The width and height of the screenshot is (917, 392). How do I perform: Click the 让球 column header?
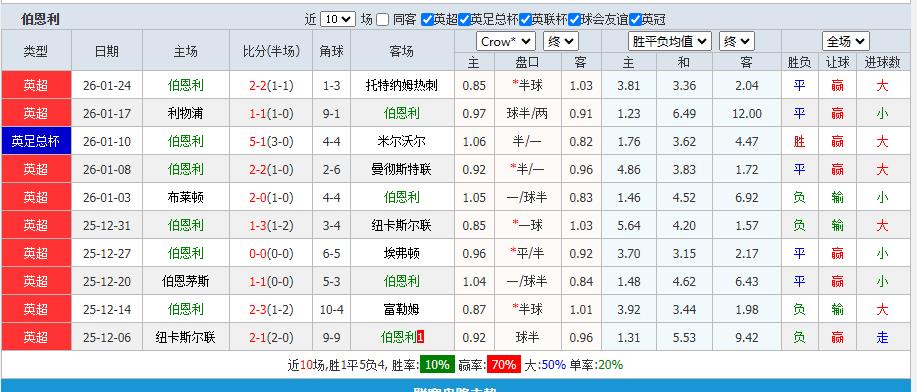pyautogui.click(x=837, y=62)
